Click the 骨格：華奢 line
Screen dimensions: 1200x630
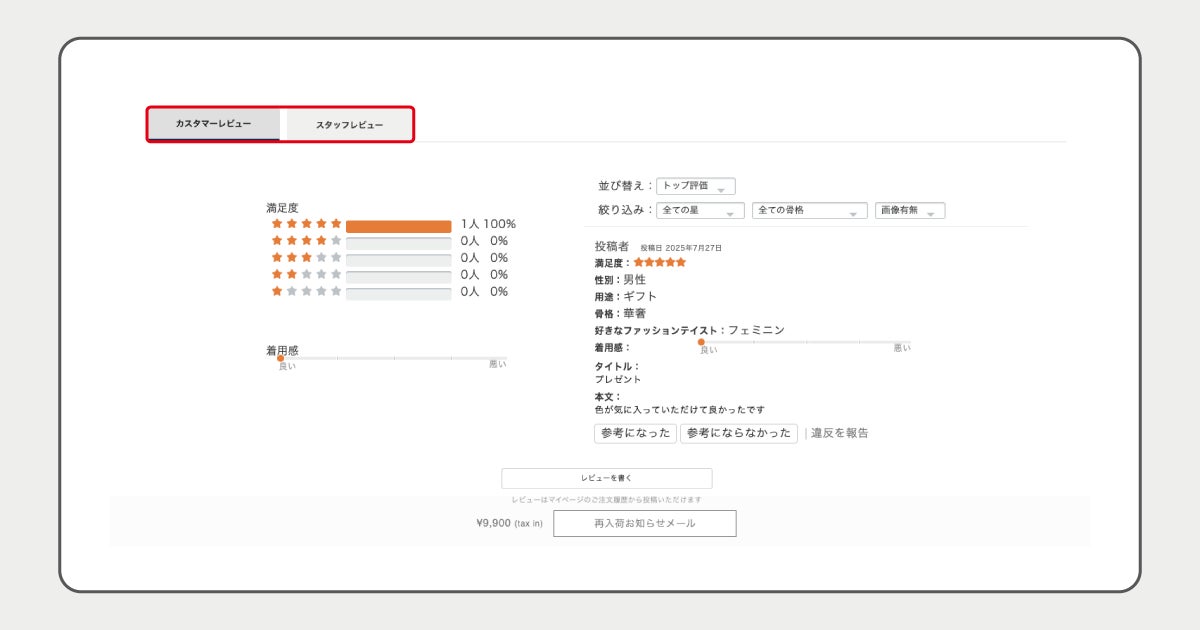point(620,314)
